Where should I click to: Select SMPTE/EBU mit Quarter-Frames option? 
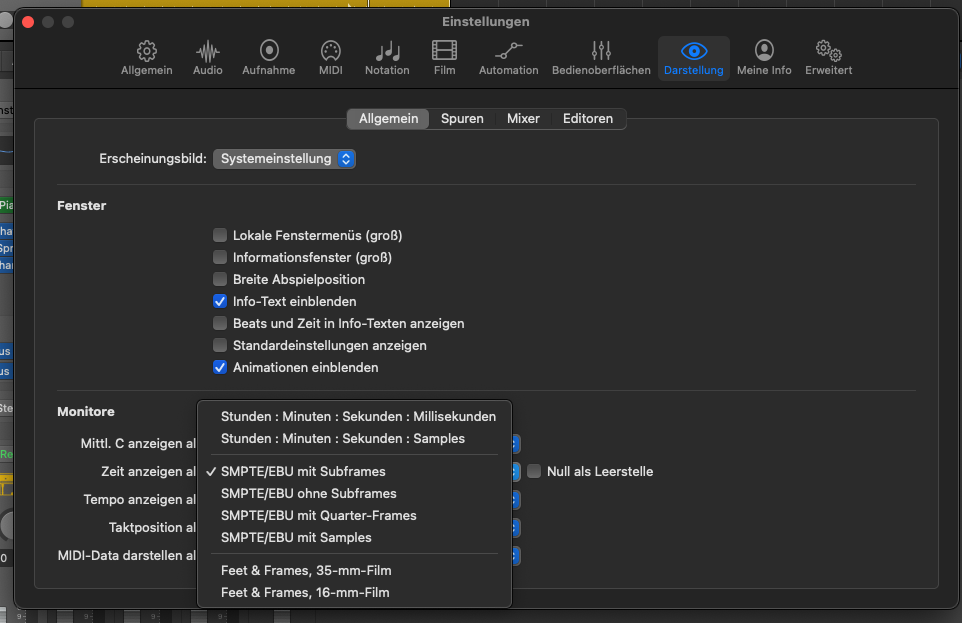(x=318, y=516)
